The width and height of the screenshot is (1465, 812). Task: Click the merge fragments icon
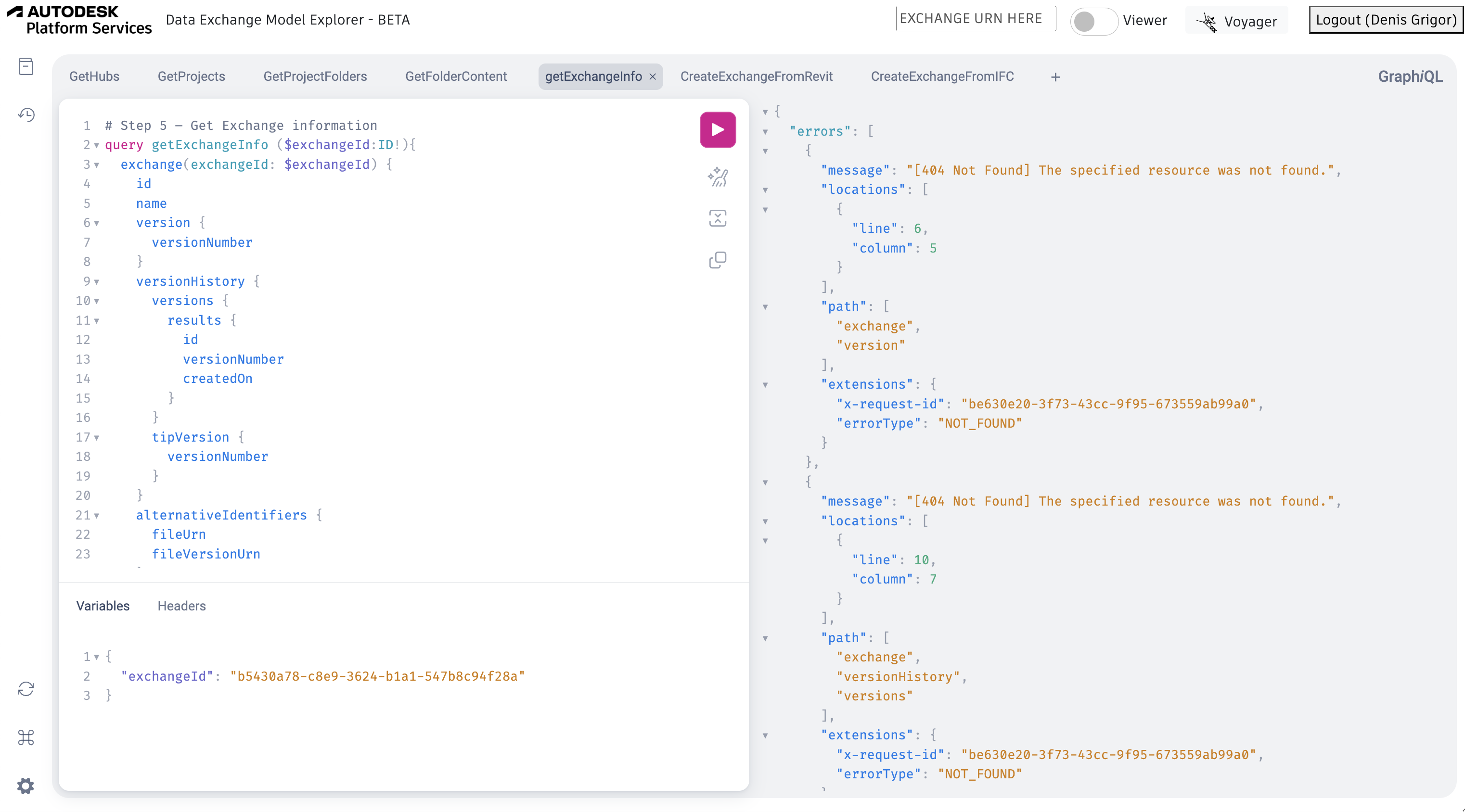(718, 218)
